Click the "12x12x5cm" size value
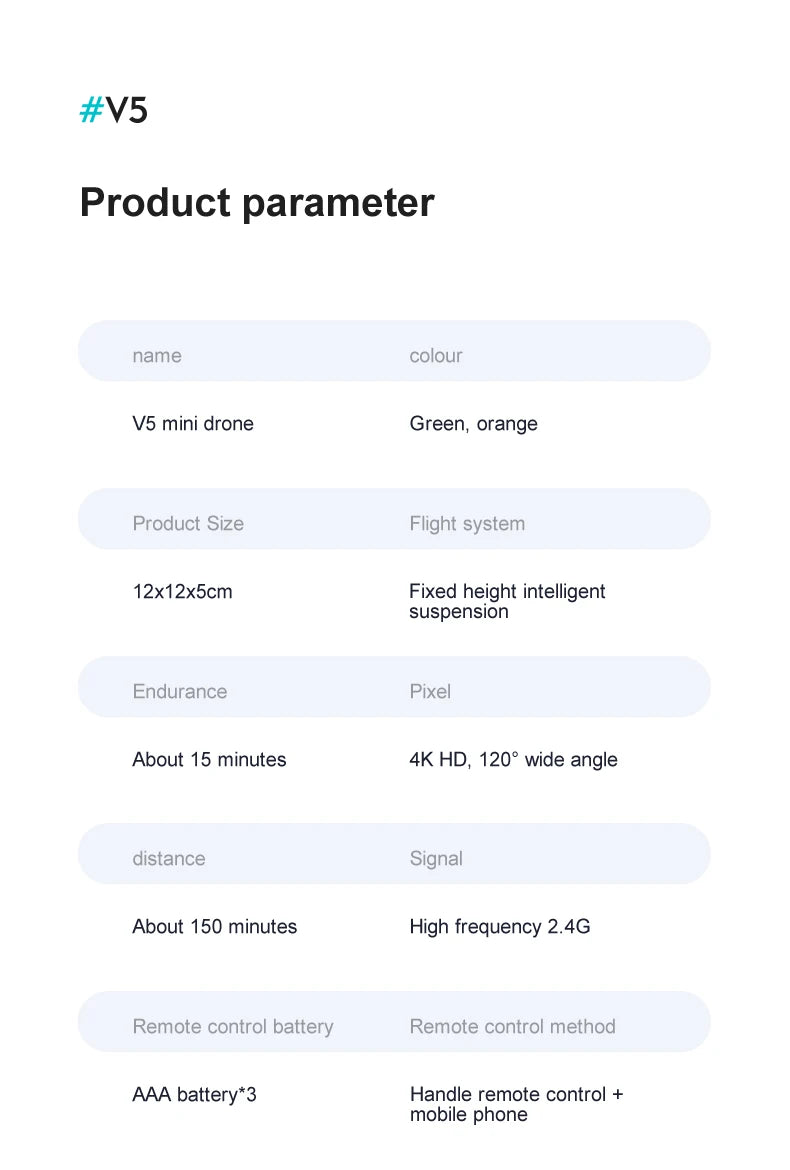Screen dimensions: 790x1170 pos(182,592)
